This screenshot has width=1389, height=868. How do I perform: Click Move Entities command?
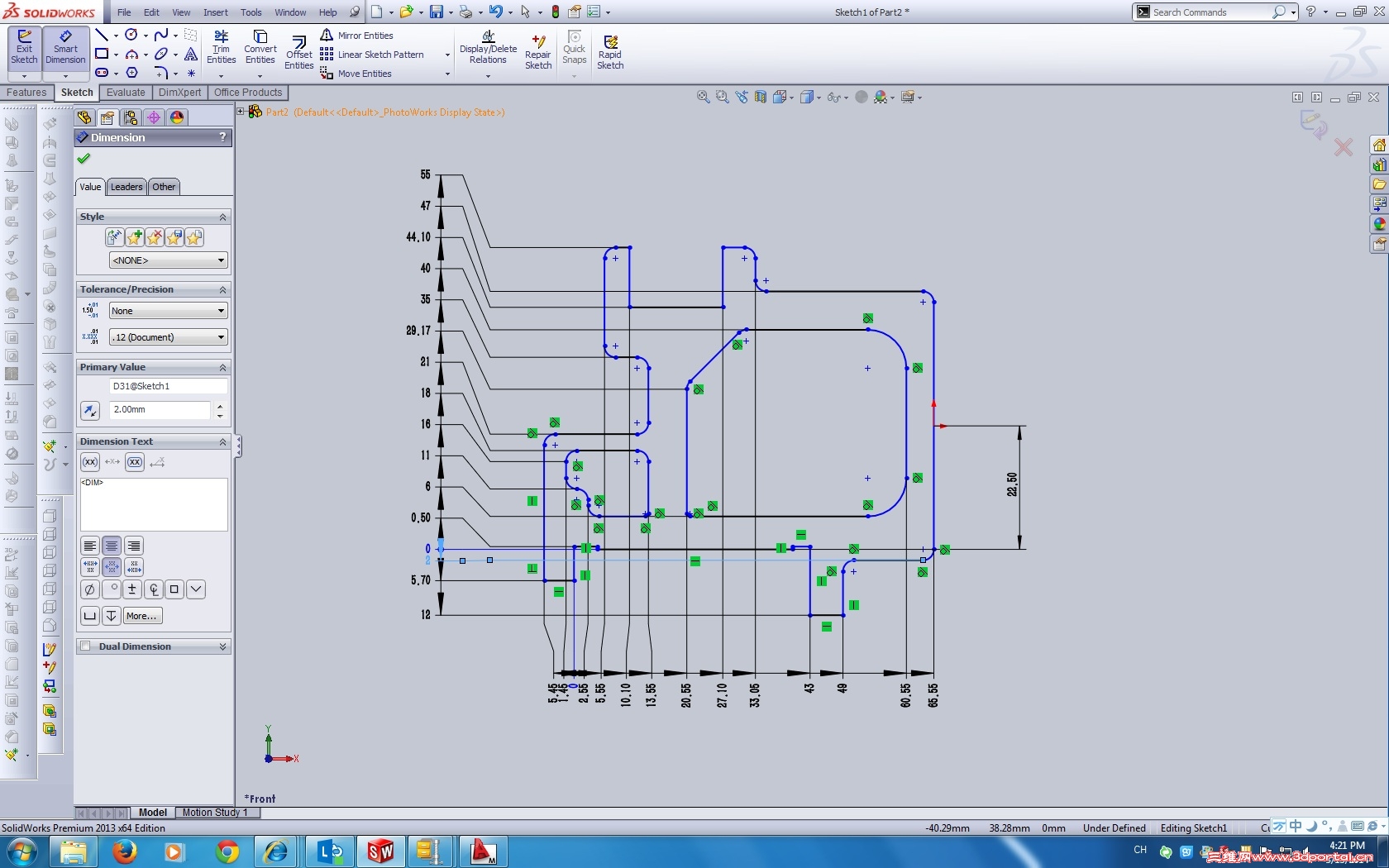(356, 74)
